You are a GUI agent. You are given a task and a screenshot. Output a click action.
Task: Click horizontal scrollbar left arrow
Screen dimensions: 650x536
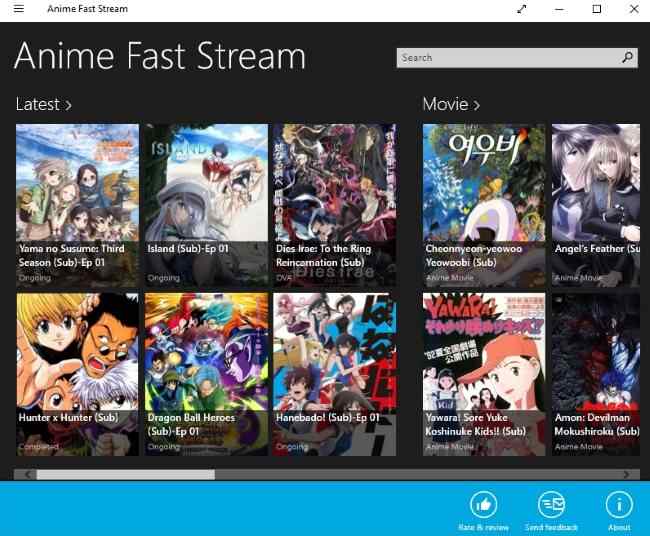coord(27,474)
